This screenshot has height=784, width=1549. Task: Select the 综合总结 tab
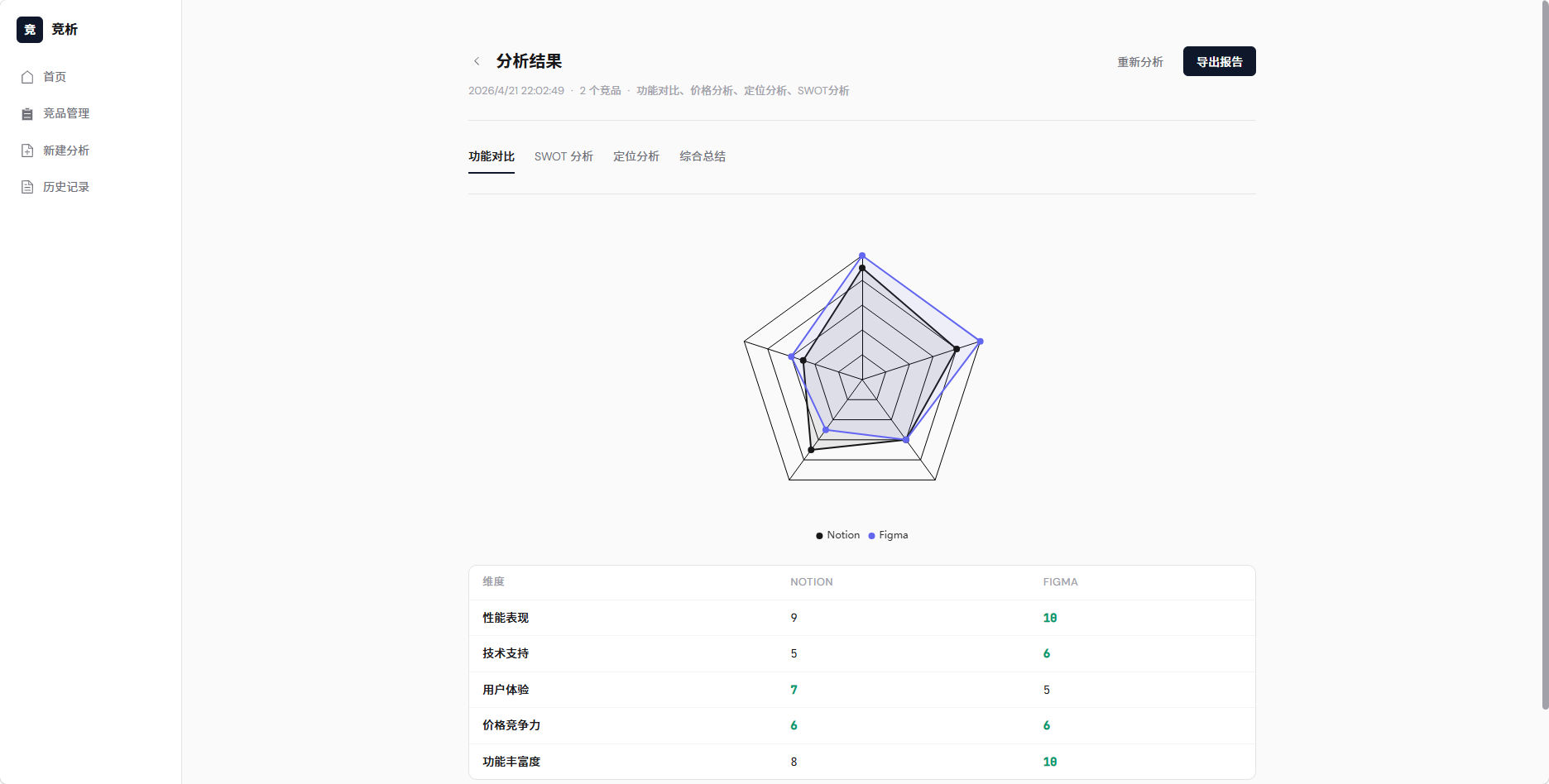(x=703, y=156)
